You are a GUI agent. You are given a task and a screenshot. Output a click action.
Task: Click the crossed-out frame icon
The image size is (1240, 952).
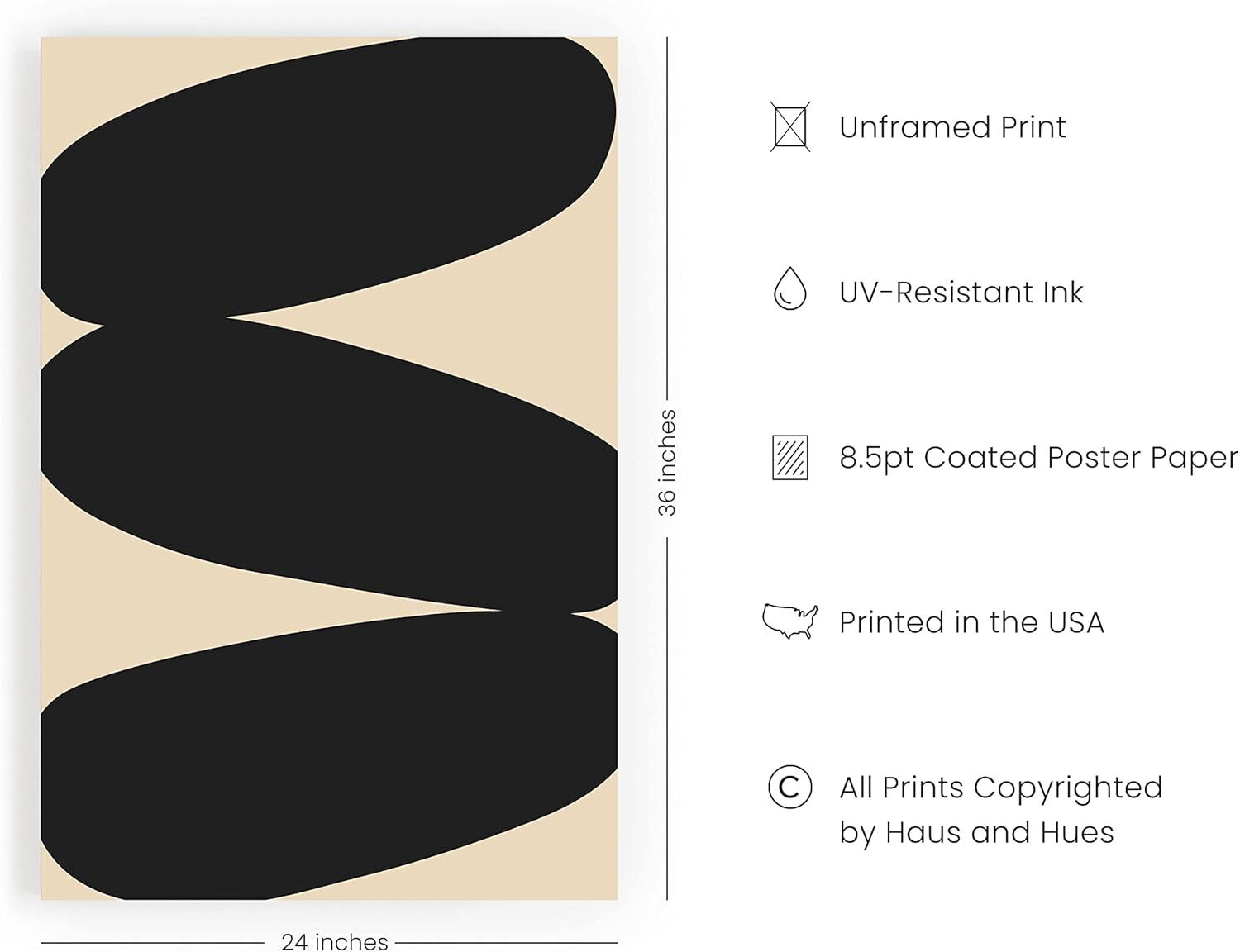(x=789, y=127)
